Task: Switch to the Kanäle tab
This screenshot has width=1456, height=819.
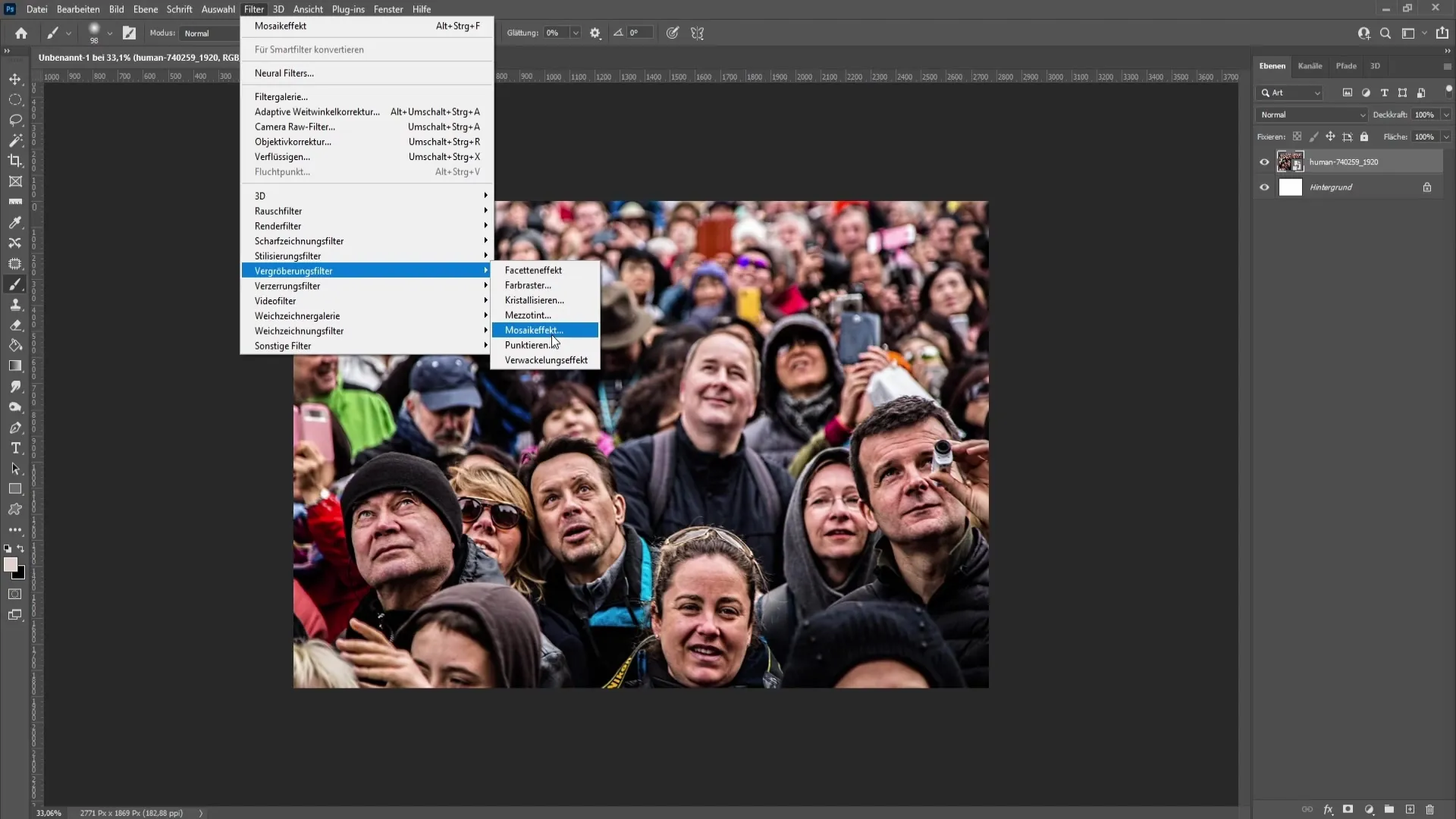Action: click(x=1310, y=66)
